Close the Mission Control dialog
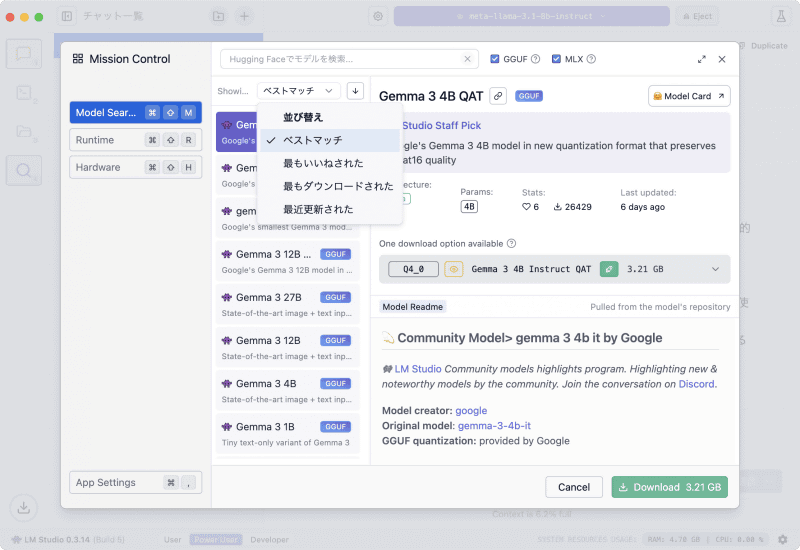 [722, 59]
